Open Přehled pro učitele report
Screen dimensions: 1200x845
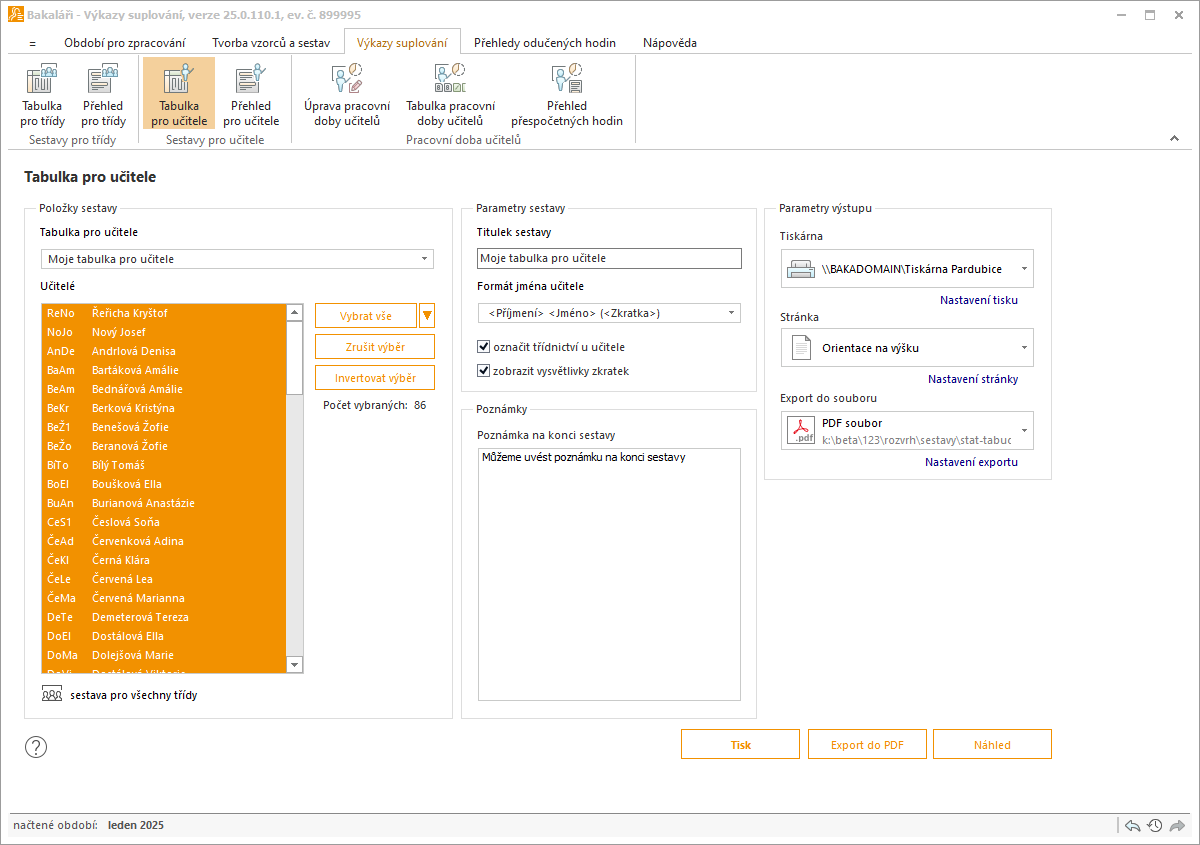pyautogui.click(x=250, y=94)
